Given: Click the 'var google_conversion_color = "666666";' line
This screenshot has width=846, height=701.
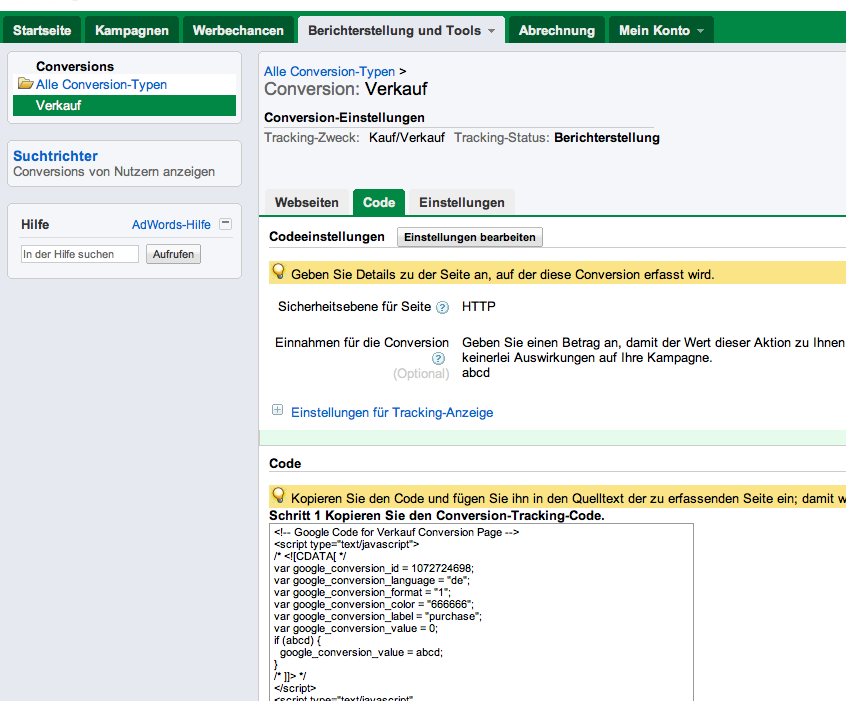Looking at the screenshot, I should tap(374, 604).
